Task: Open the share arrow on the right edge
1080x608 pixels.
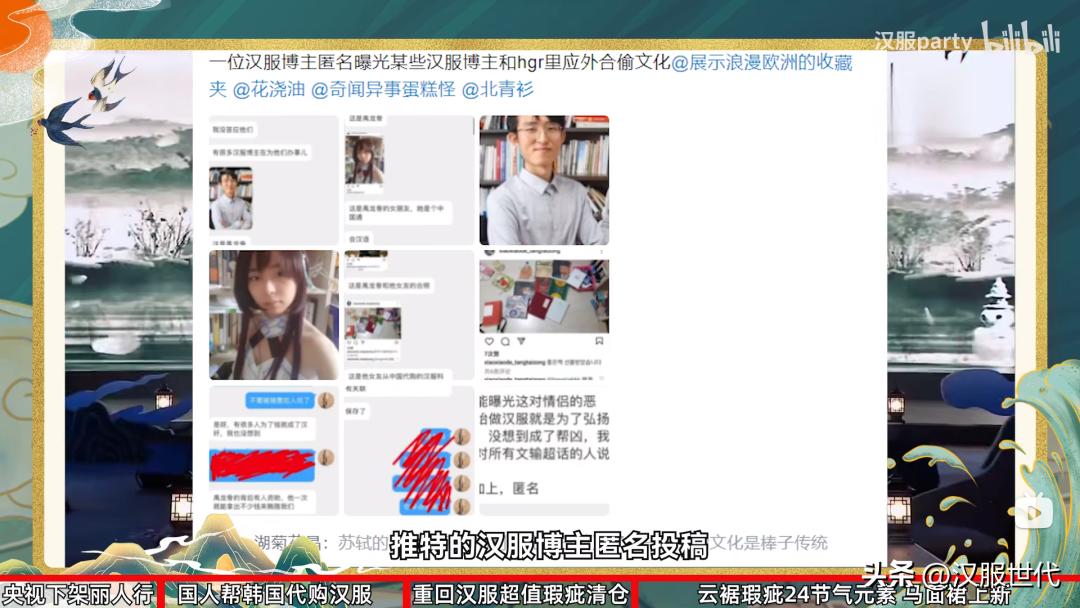Action: tap(1036, 511)
